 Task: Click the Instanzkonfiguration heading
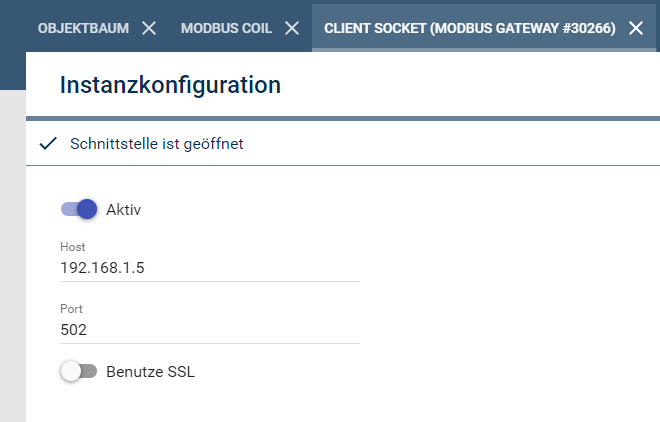click(x=170, y=85)
